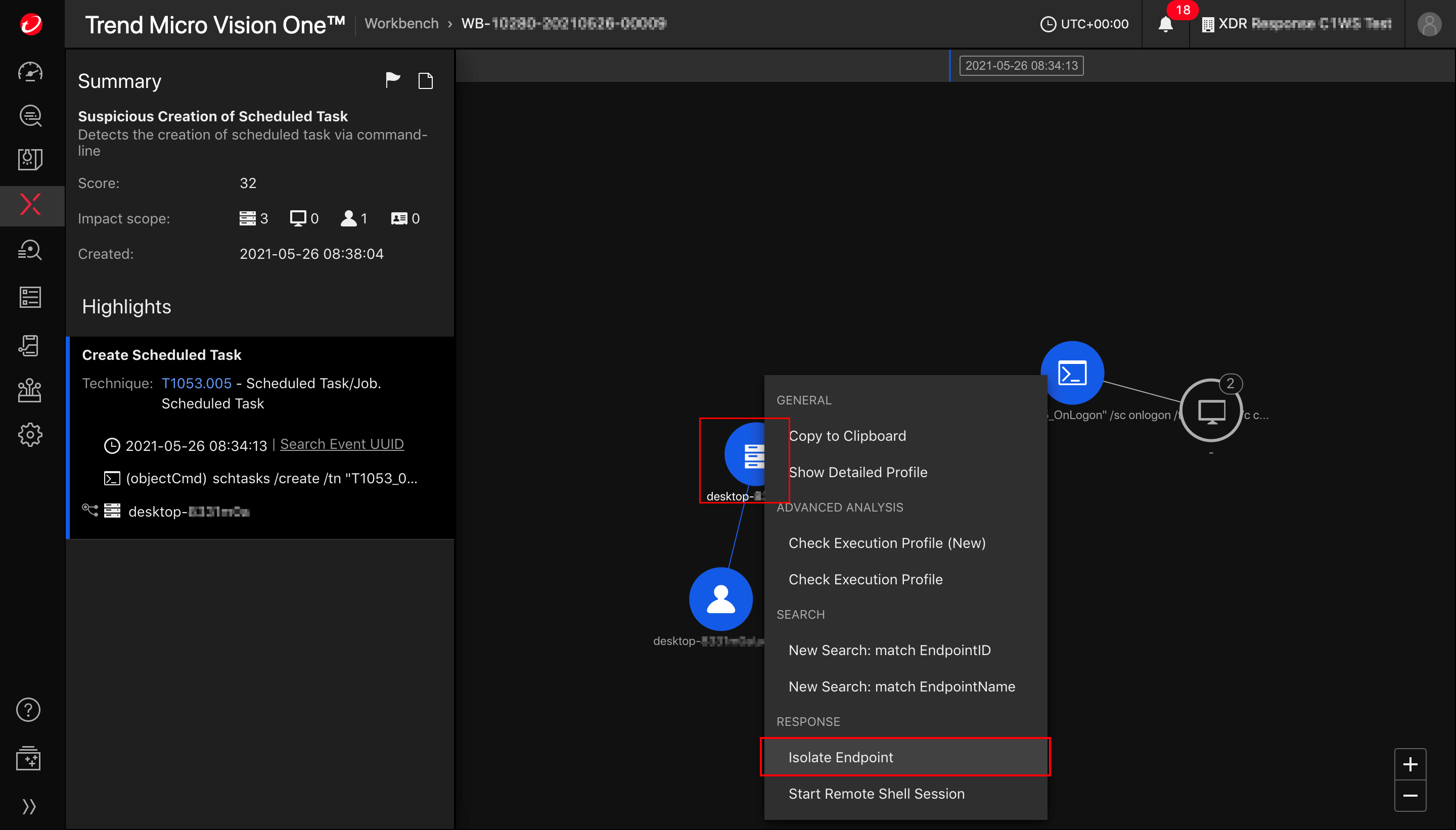
Task: Select Isolate Endpoint response action
Action: 840,757
